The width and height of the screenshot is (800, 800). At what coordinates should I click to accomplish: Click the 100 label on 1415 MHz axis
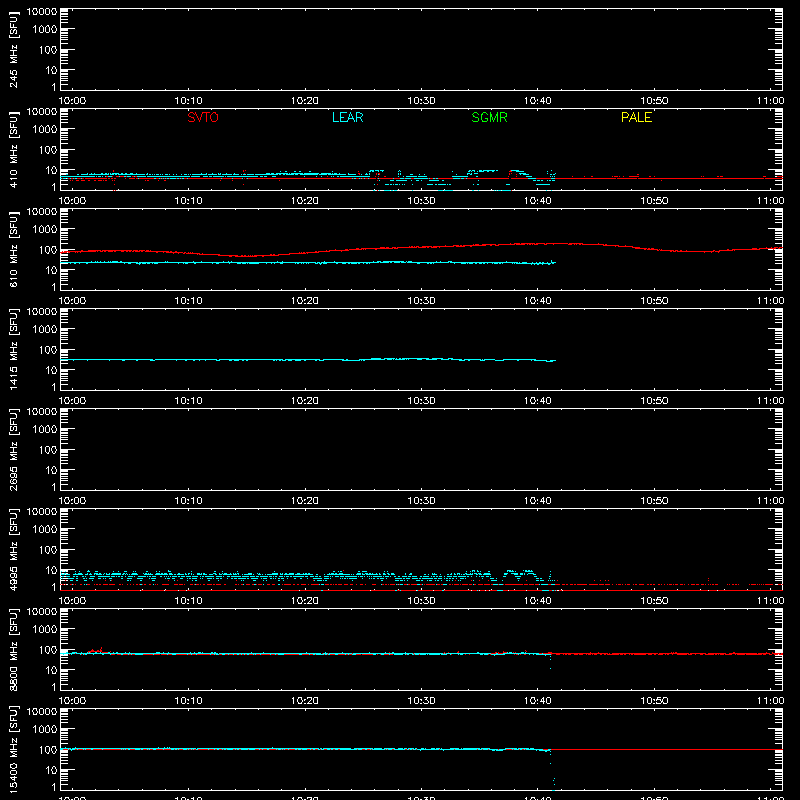point(48,350)
